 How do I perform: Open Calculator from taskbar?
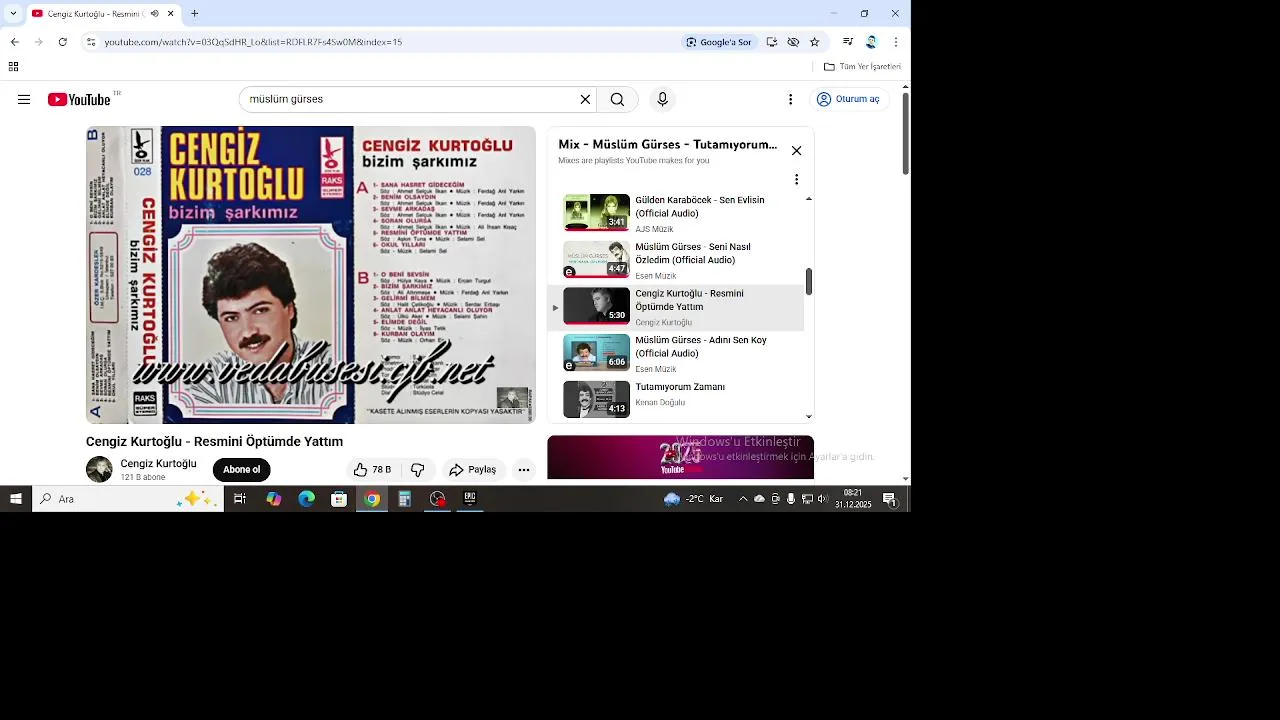click(405, 499)
